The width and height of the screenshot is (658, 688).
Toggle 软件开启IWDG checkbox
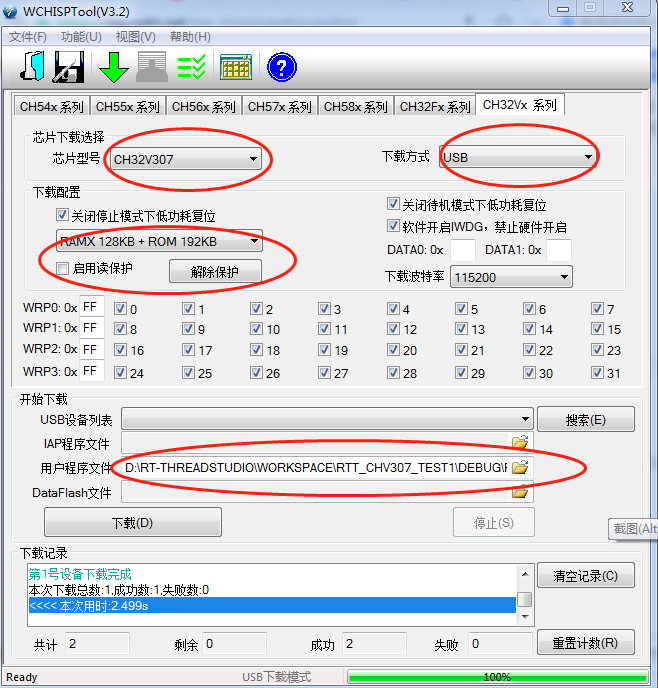pyautogui.click(x=393, y=226)
